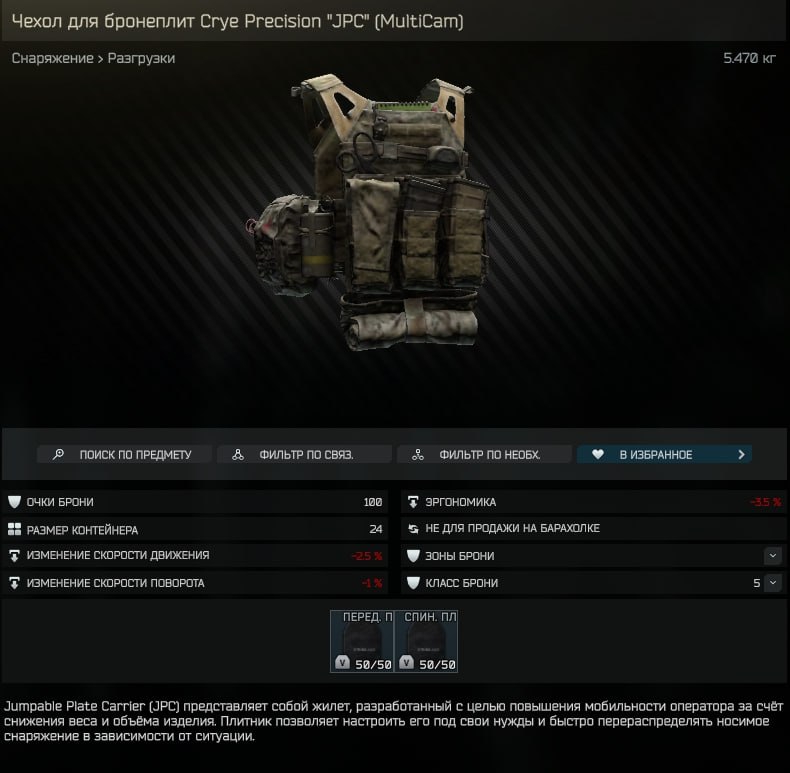Expand the КЛАСС БРОНИ dropdown
This screenshot has height=773, width=790.
coord(773,583)
